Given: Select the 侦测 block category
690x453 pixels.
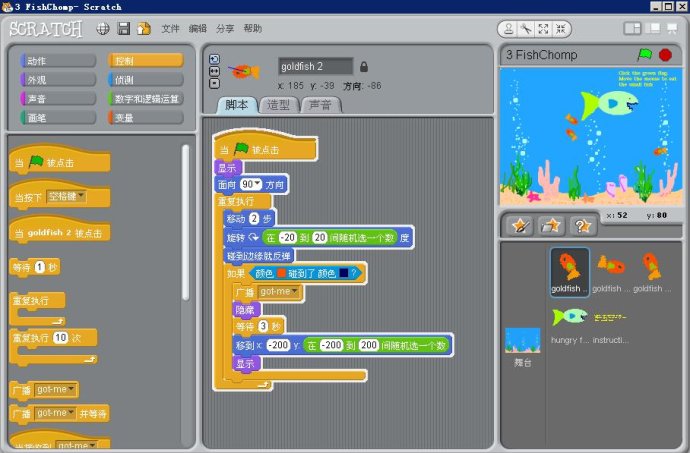Looking at the screenshot, I should [146, 80].
